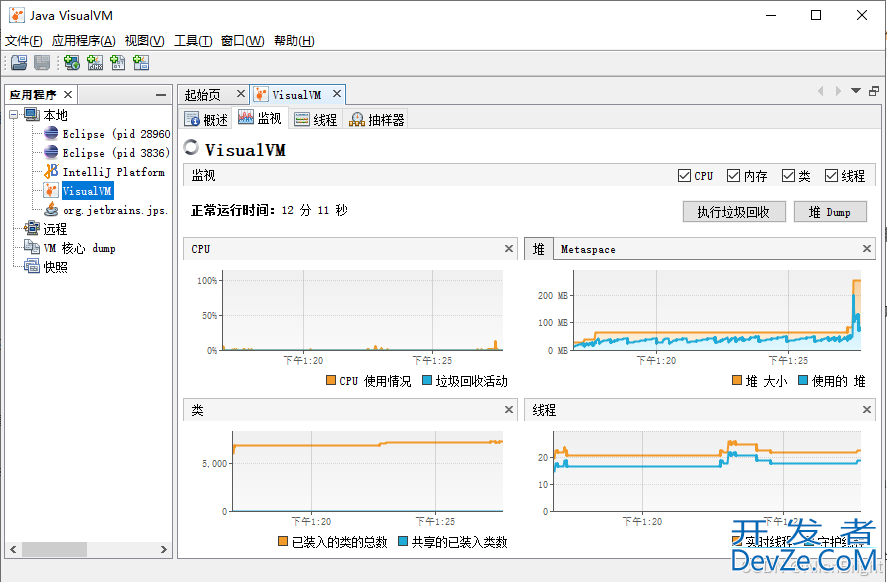887x582 pixels.
Task: Toggle the CPU checkbox
Action: click(684, 176)
